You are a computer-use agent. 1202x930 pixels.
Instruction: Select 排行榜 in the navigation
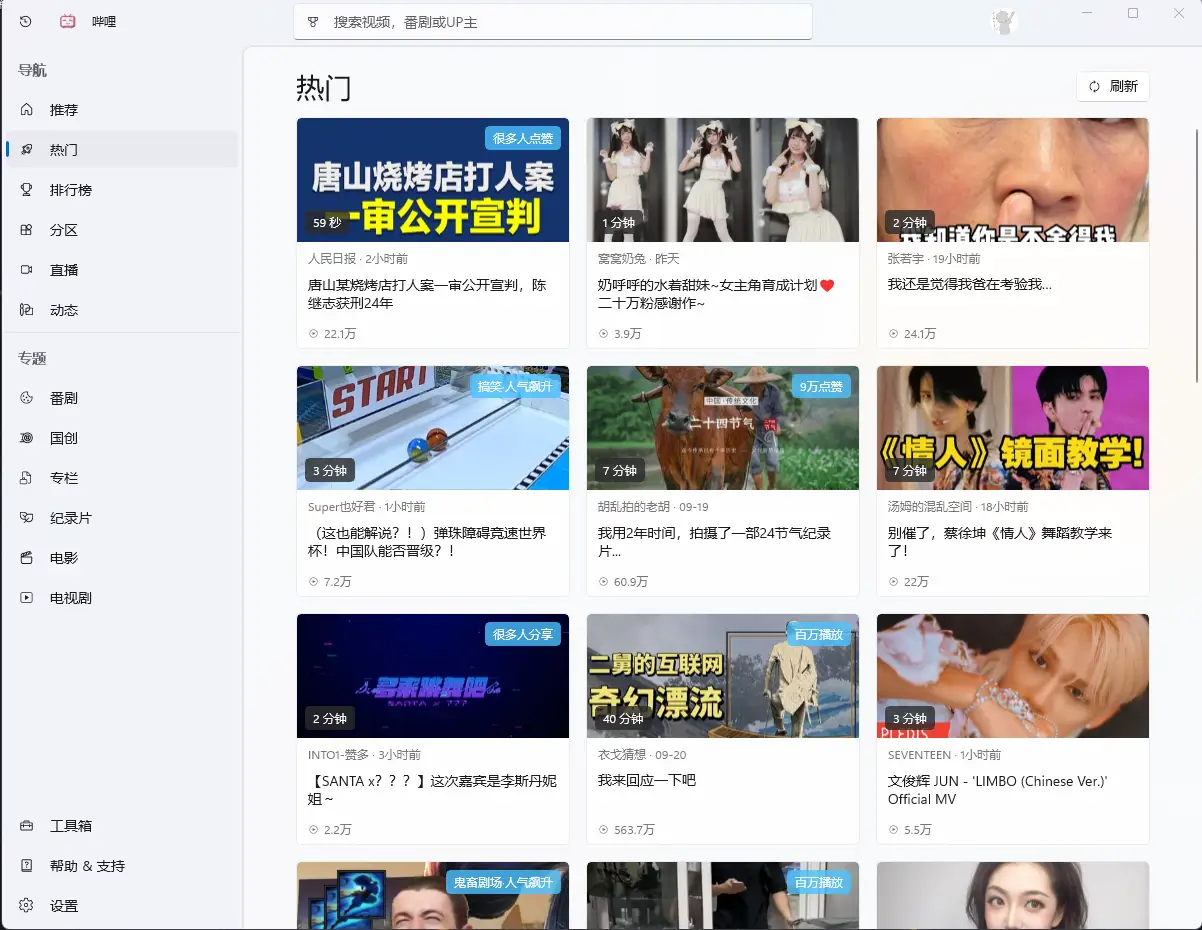tap(122, 190)
